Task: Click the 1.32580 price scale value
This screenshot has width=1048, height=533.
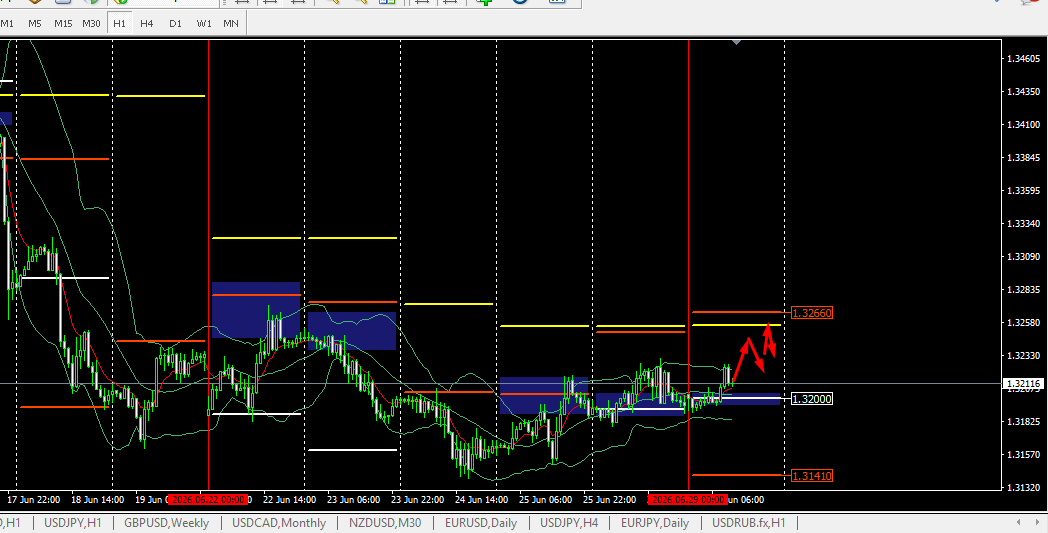Action: [1023, 322]
